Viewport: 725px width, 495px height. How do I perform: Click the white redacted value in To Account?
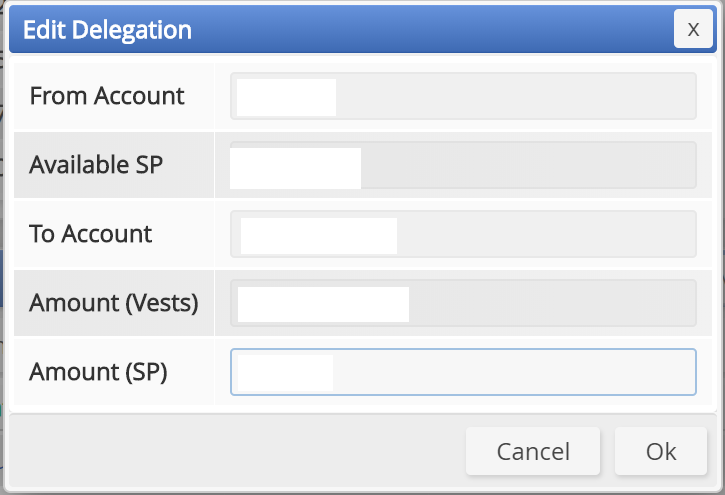[319, 236]
